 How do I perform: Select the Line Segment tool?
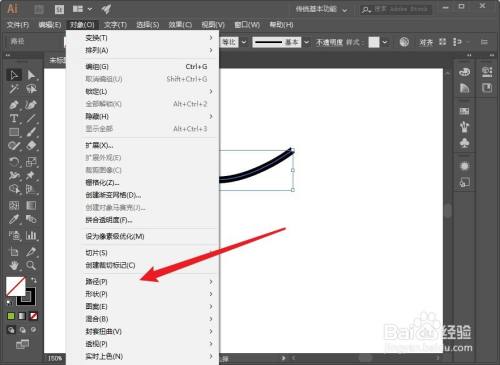(31, 118)
